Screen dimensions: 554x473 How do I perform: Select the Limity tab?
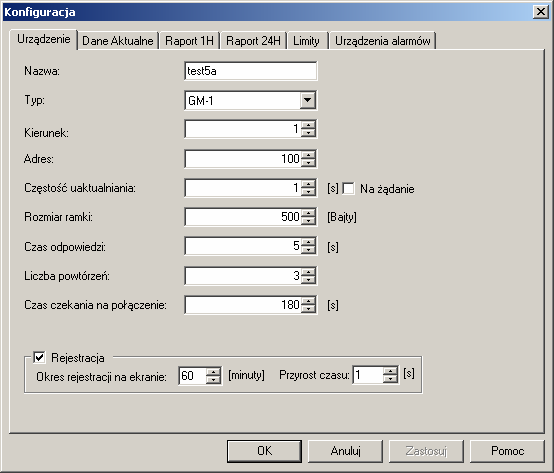[x=306, y=41]
